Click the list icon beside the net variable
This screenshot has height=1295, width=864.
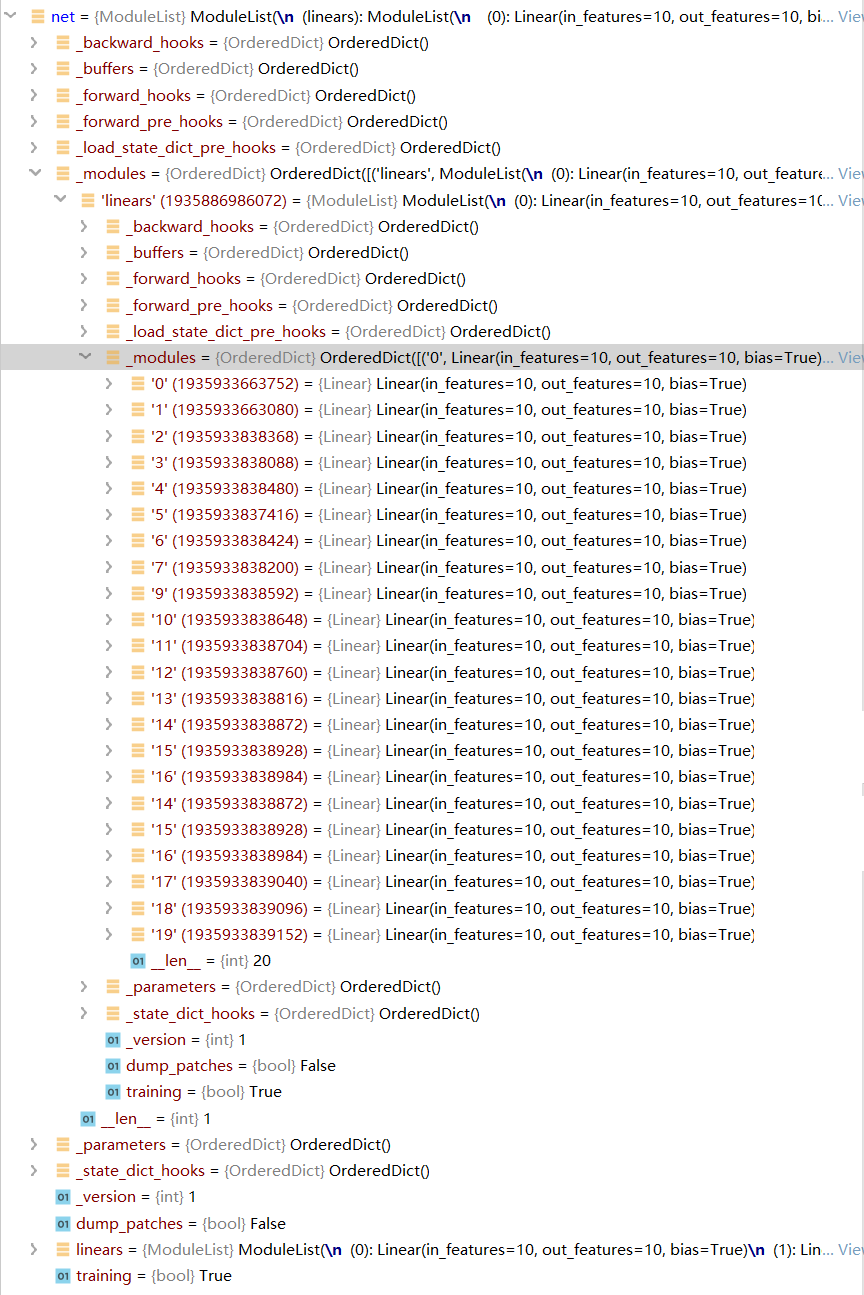pyautogui.click(x=38, y=17)
